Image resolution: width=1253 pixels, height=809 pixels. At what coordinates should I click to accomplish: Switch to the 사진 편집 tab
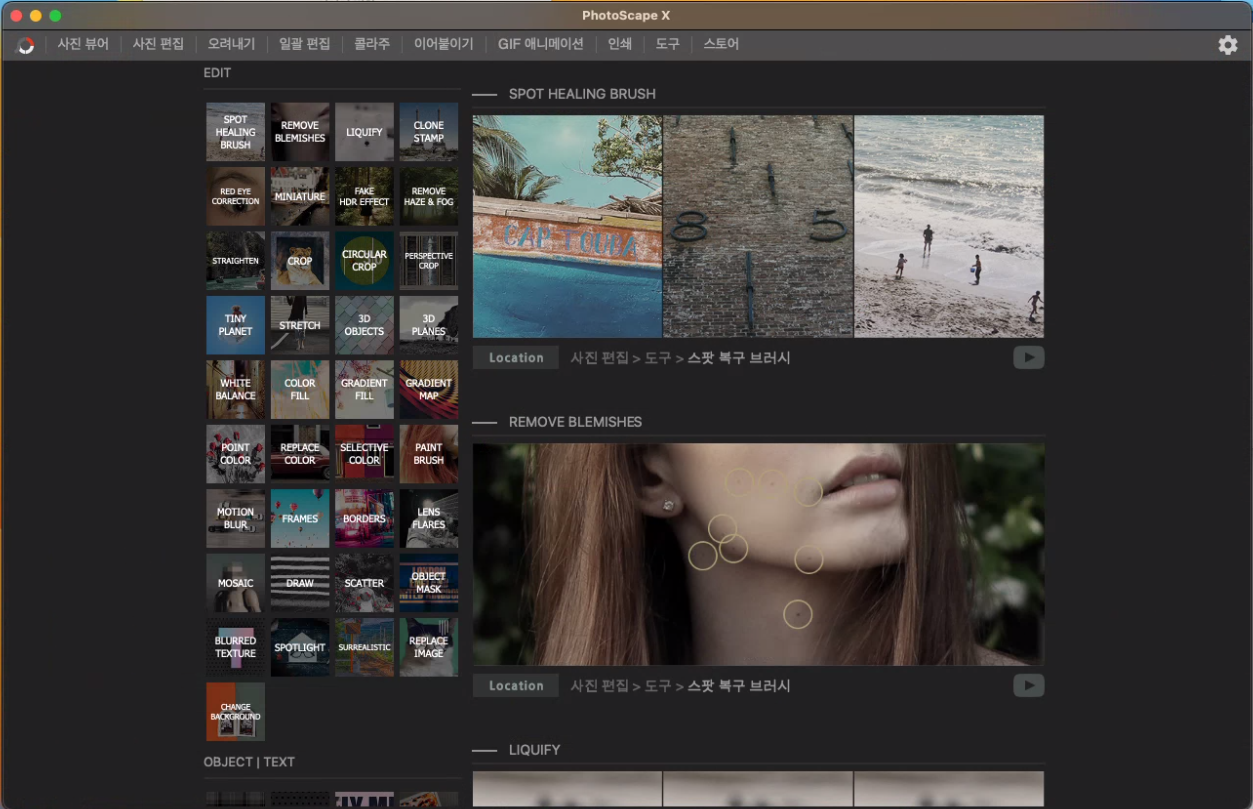(x=158, y=44)
